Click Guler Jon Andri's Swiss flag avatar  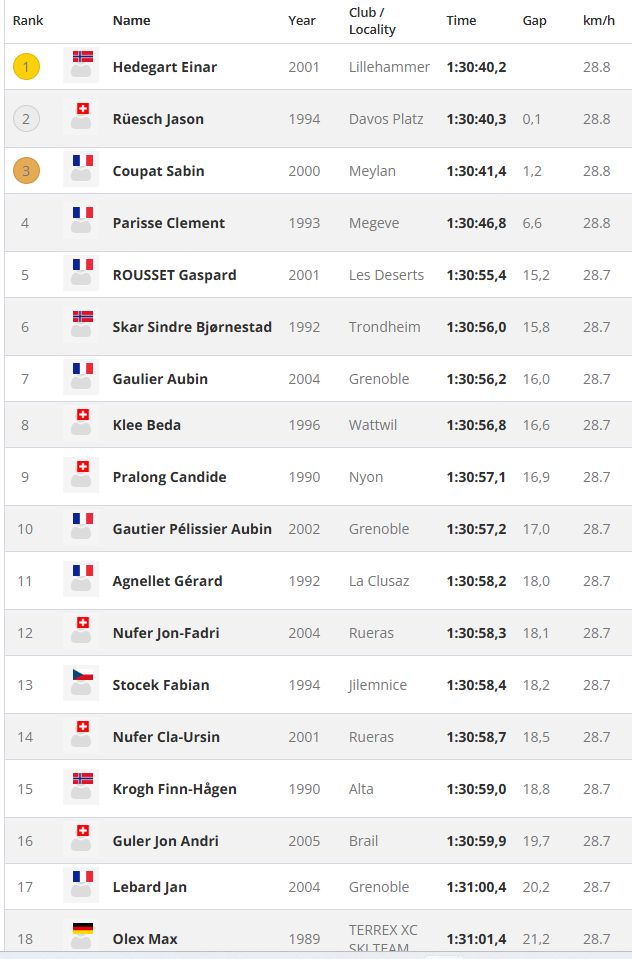[82, 839]
